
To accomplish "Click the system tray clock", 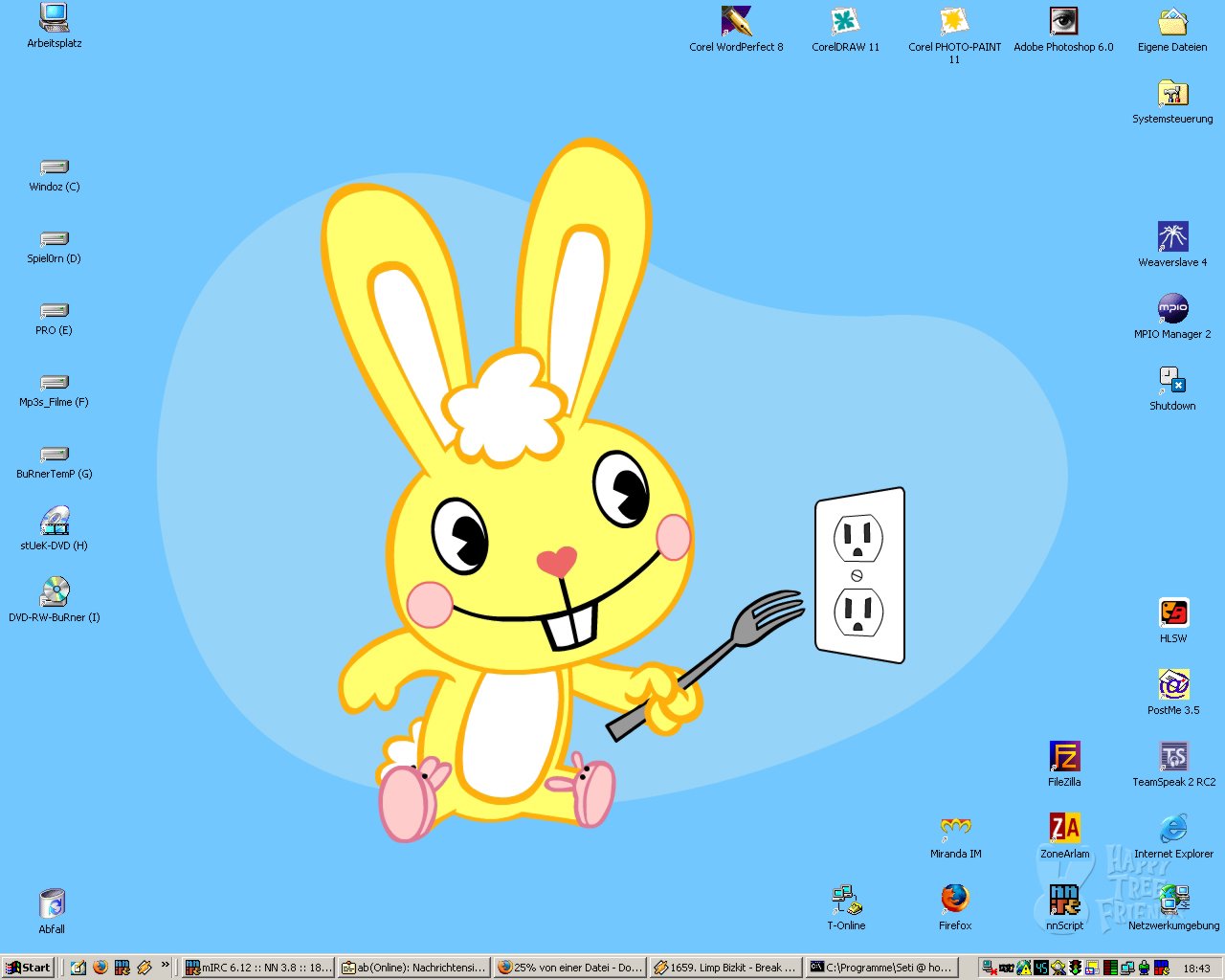I will coord(1196,969).
